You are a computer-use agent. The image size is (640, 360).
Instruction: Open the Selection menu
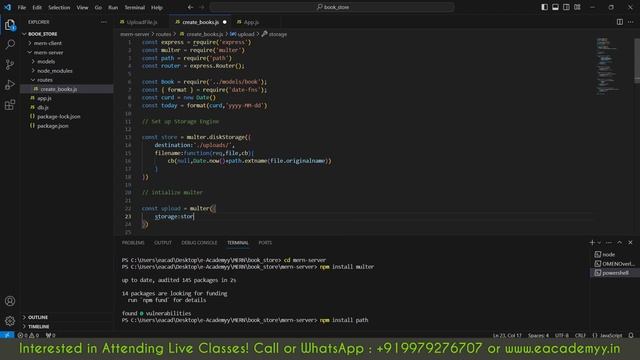(x=59, y=7)
